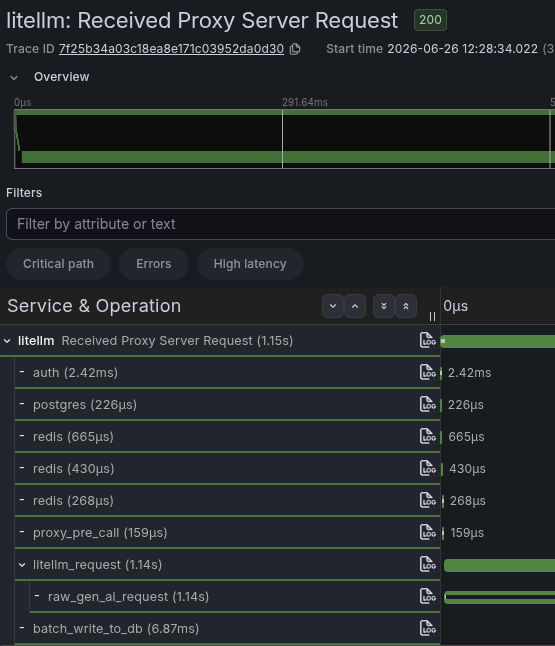Collapse the root litellm span
The height and width of the screenshot is (646, 555).
(x=7, y=341)
